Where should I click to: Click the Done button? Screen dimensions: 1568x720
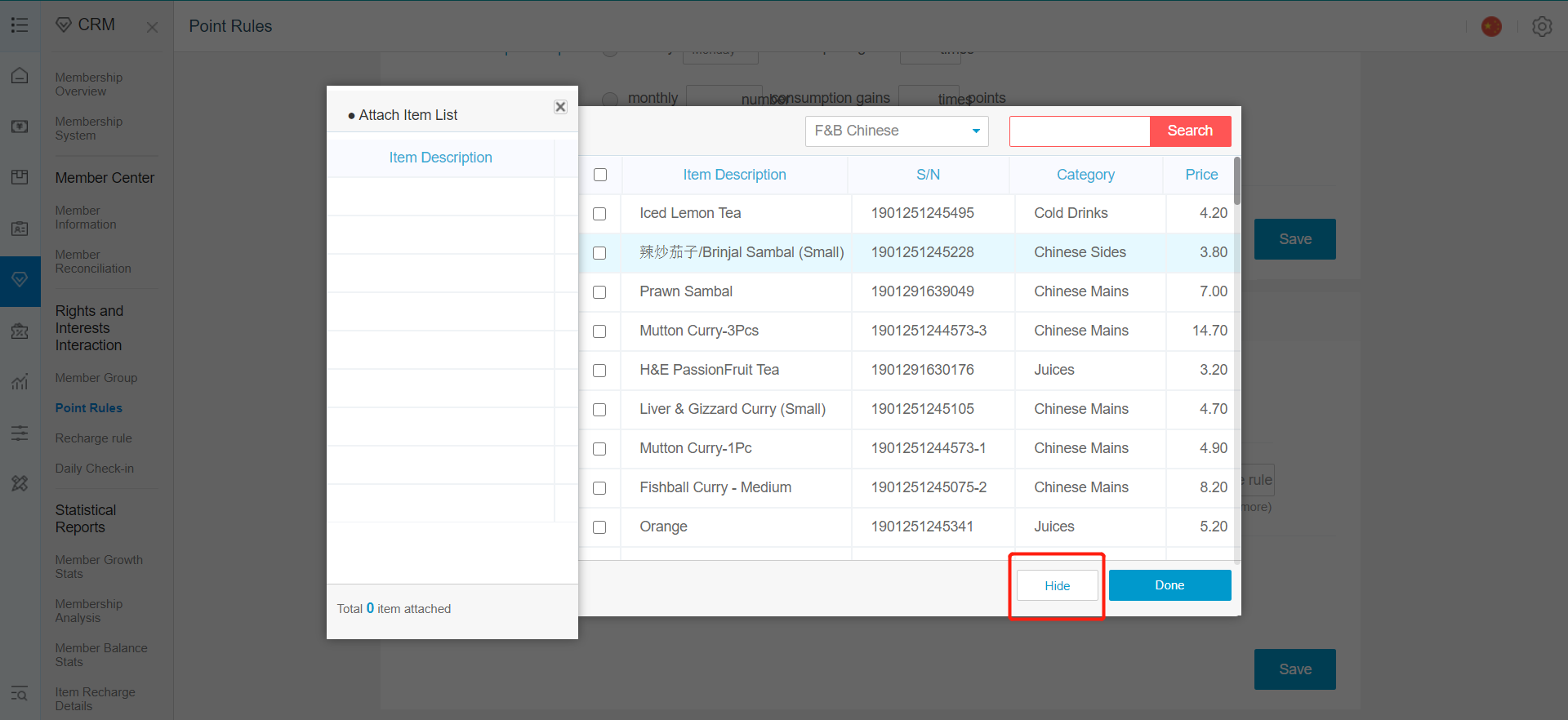pos(1169,585)
